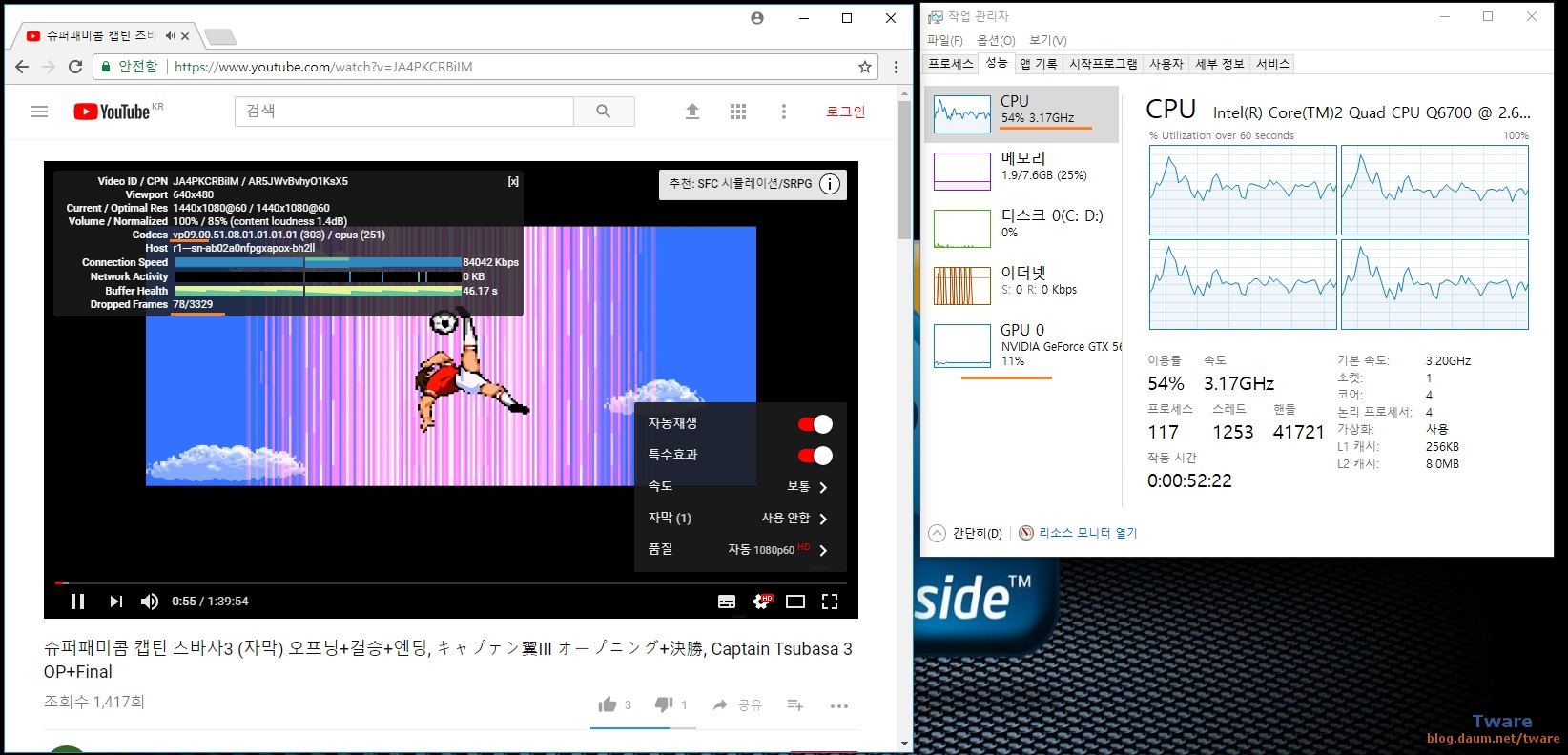Close the player settings via gear icon
Screen dimensions: 1568x755
tap(762, 602)
